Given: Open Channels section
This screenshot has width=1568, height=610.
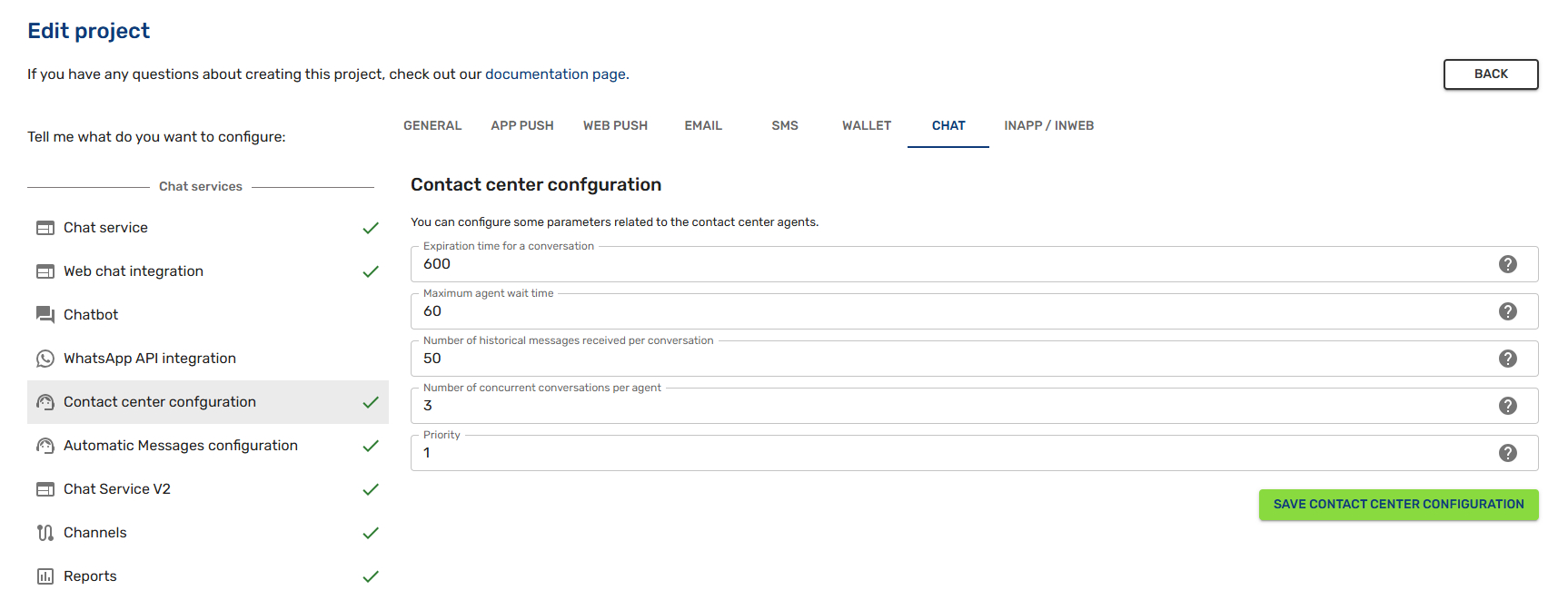Looking at the screenshot, I should (x=208, y=533).
